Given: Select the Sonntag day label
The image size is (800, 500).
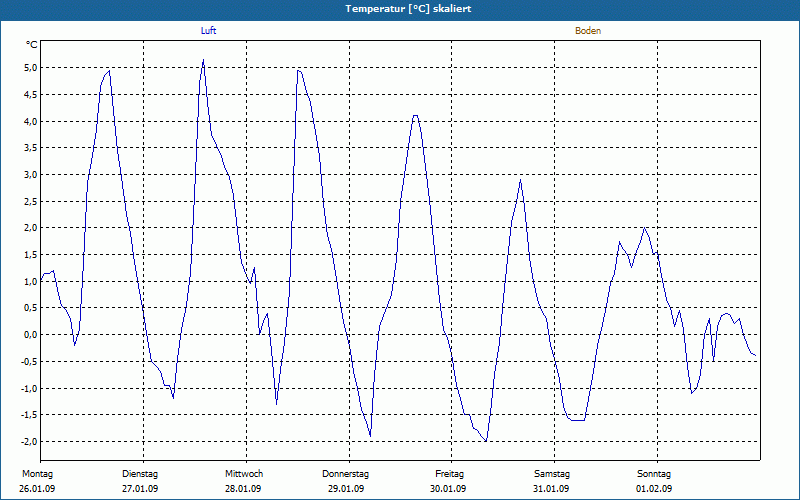Looking at the screenshot, I should click(654, 474).
